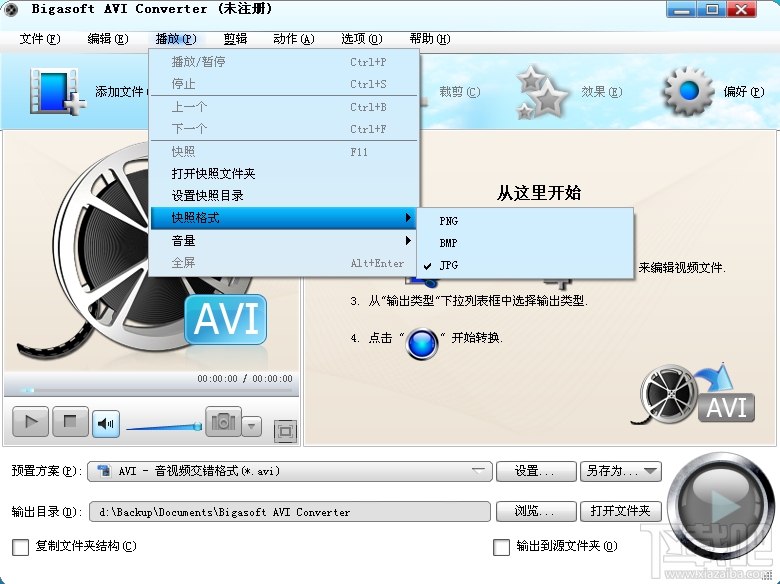Open the 另存为 dropdown button

[x=621, y=471]
